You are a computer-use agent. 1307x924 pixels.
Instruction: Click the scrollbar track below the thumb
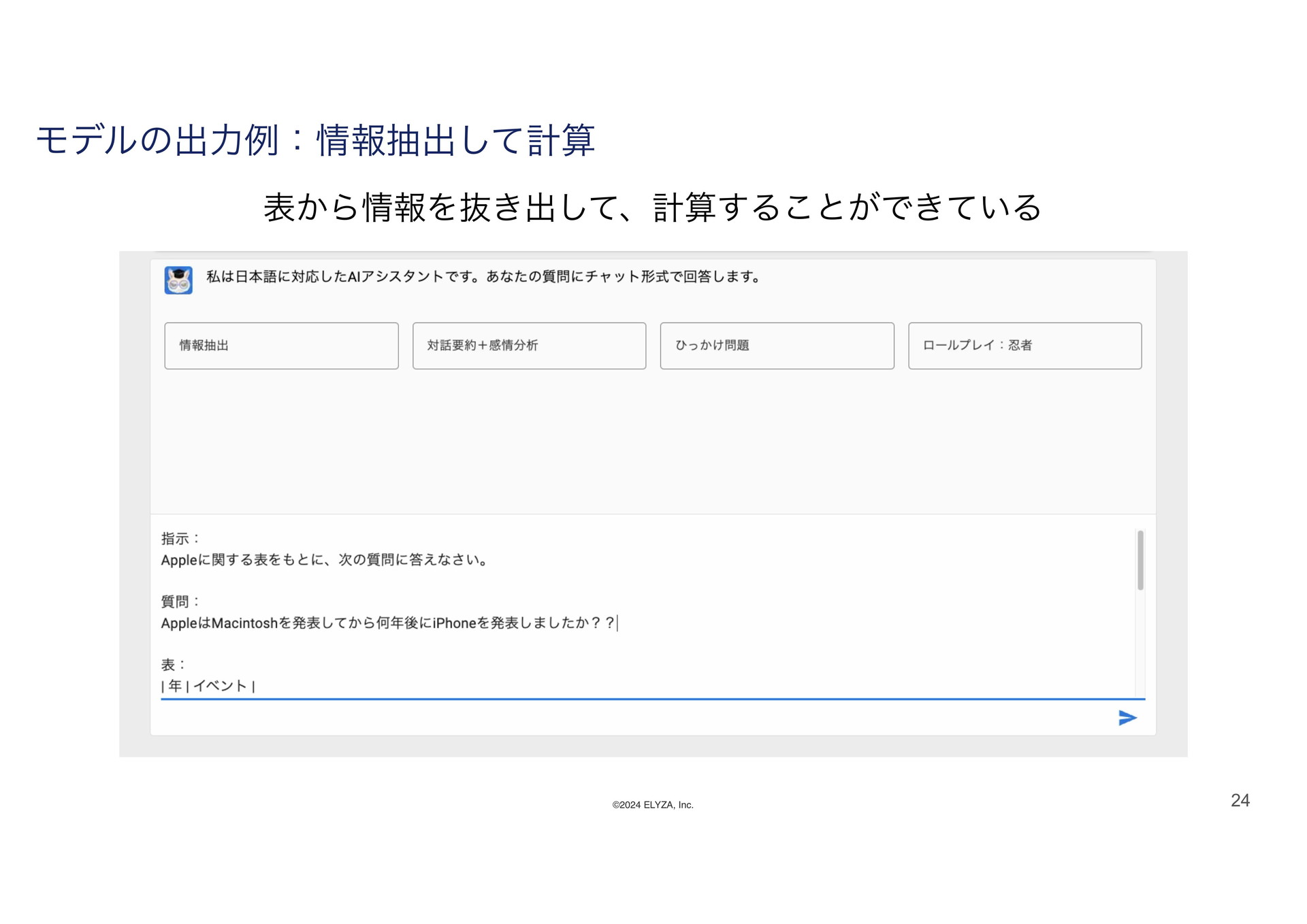point(1140,643)
